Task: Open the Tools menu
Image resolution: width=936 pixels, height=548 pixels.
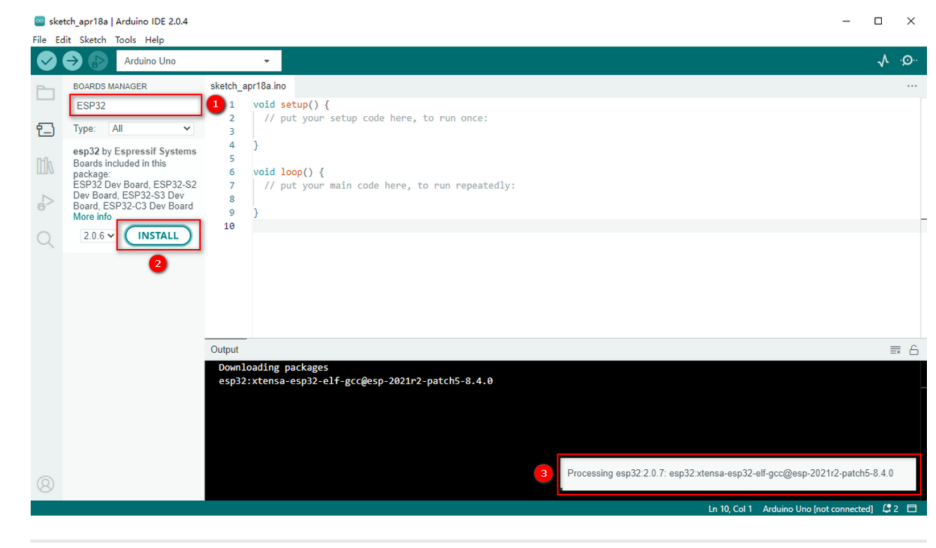Action: (125, 40)
